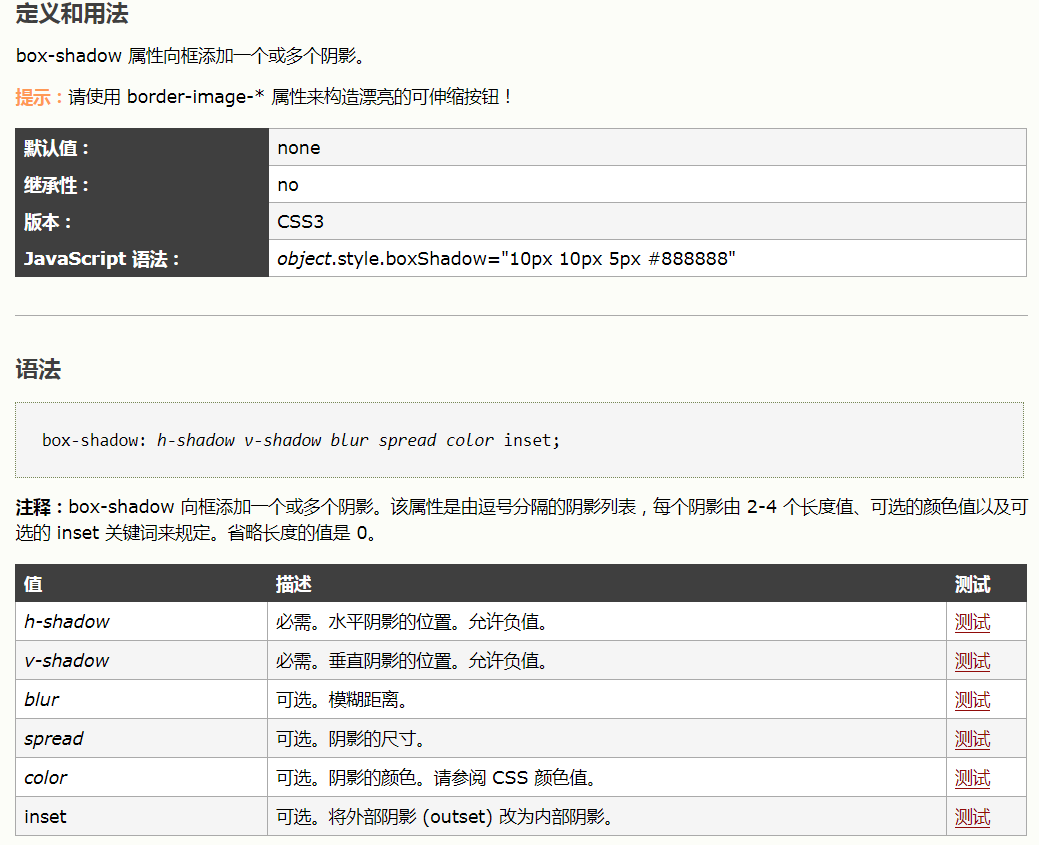Click the v-shadow value cell
Viewport: 1039px width, 845px height.
tap(141, 661)
